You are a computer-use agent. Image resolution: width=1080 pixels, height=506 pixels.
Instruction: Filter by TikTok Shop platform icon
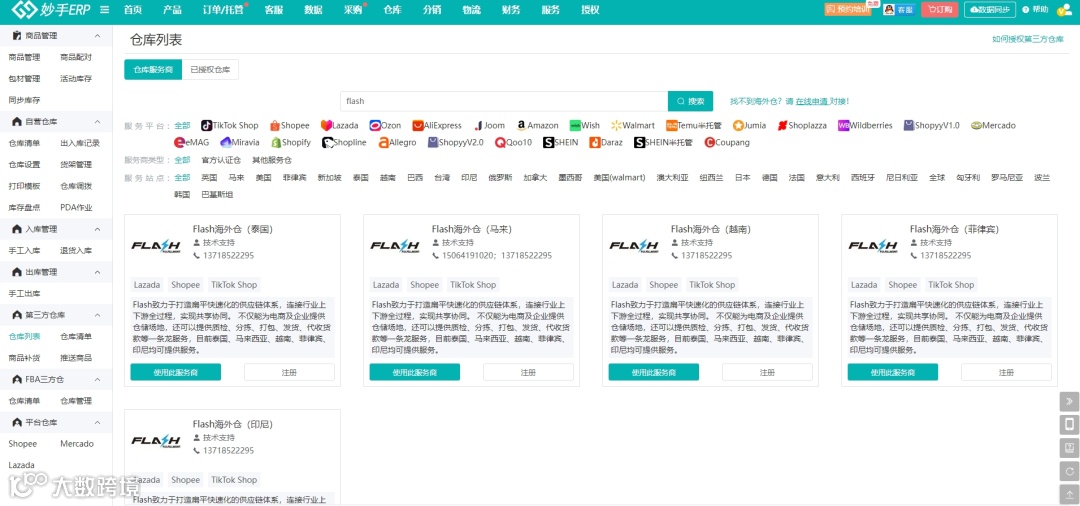click(205, 125)
